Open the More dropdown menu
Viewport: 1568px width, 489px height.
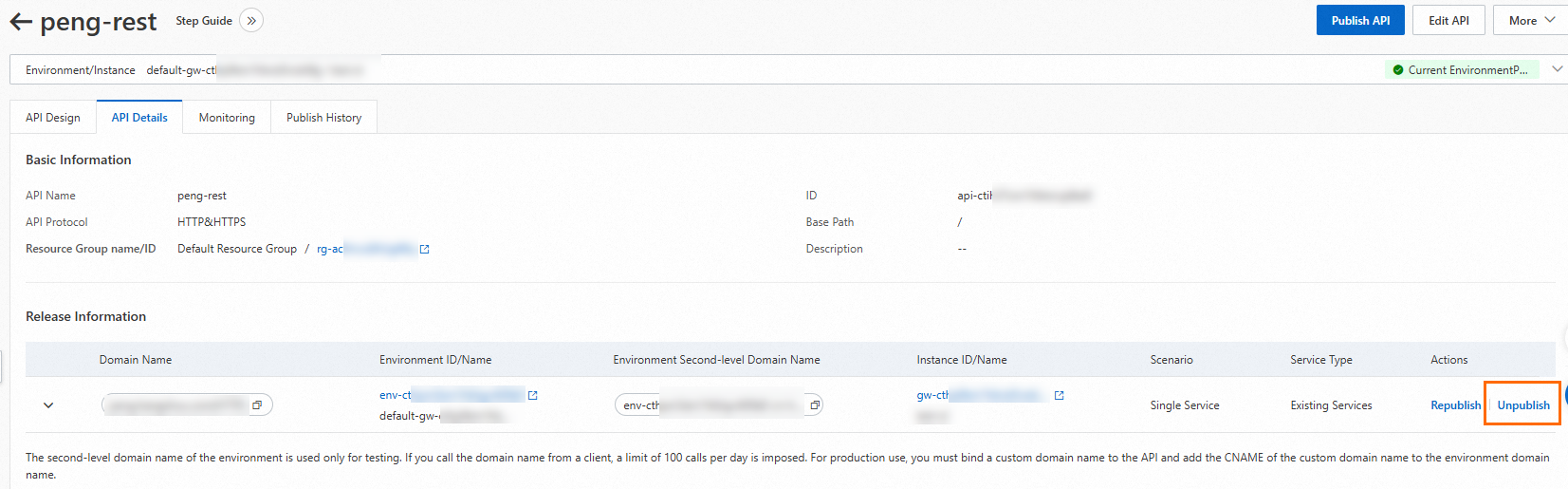[1530, 21]
